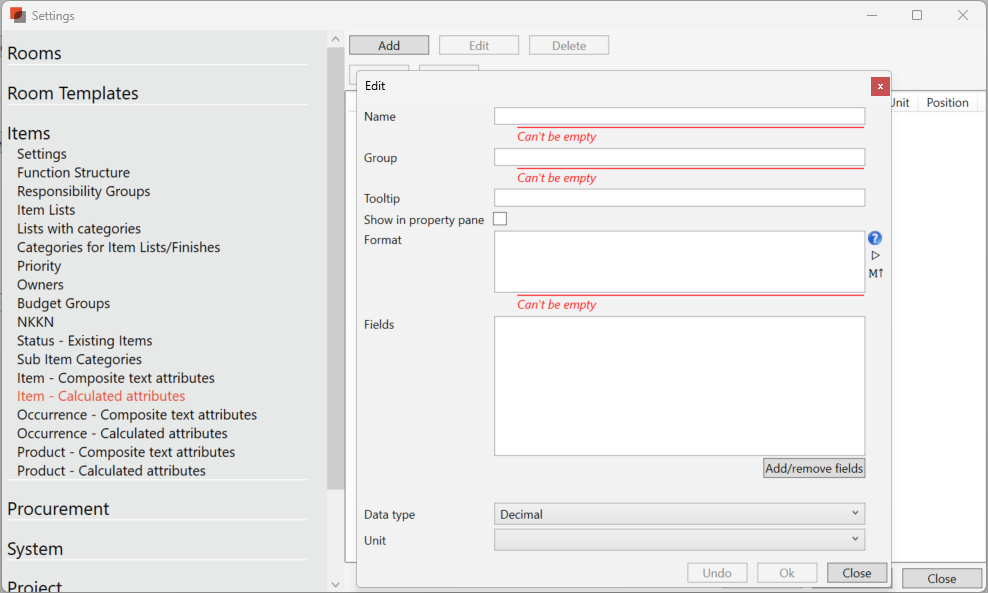Image resolution: width=988 pixels, height=593 pixels.
Task: Click the blue help icon beside Format
Action: tap(875, 238)
